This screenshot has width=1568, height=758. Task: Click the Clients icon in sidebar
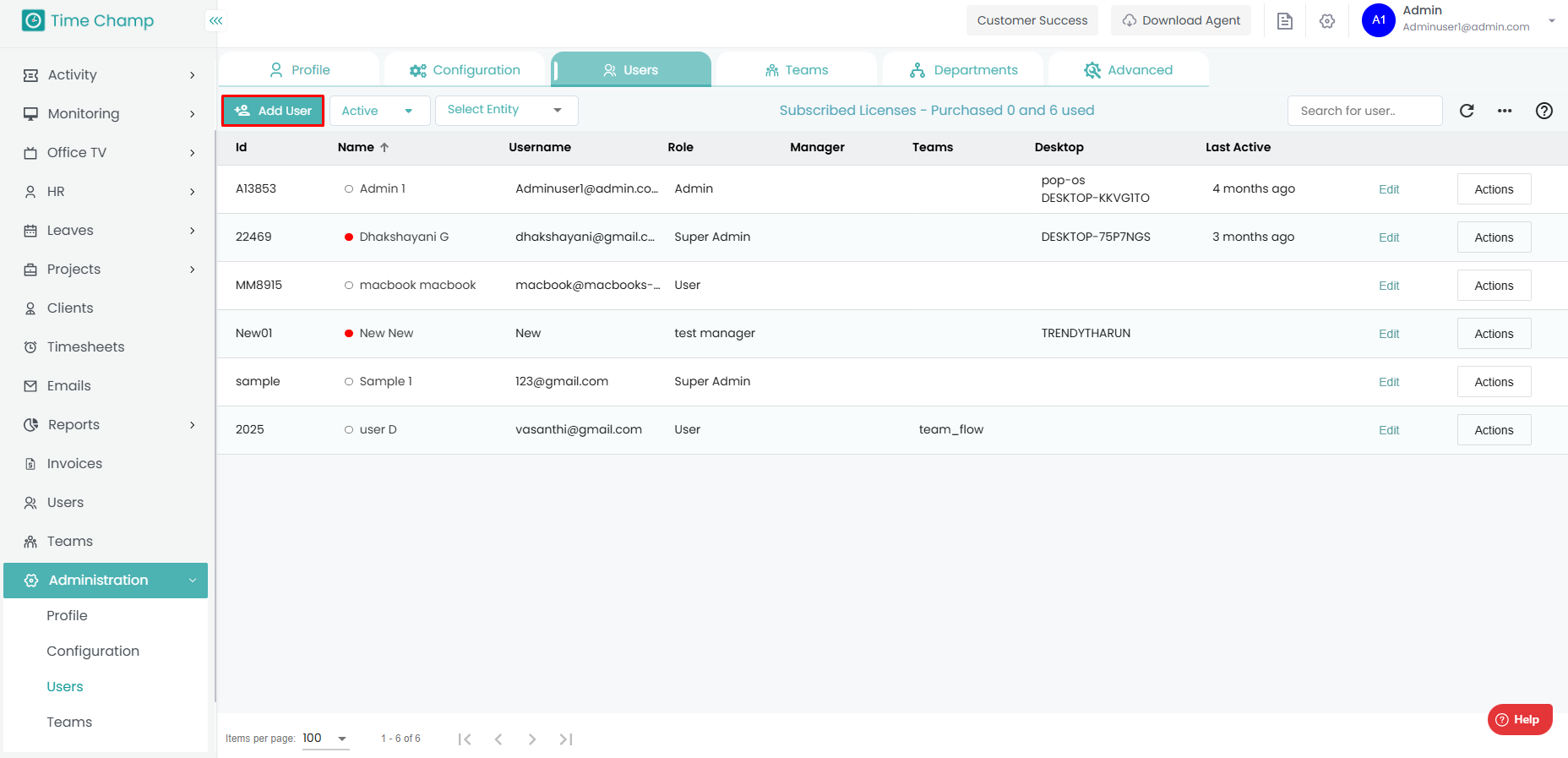tap(30, 308)
